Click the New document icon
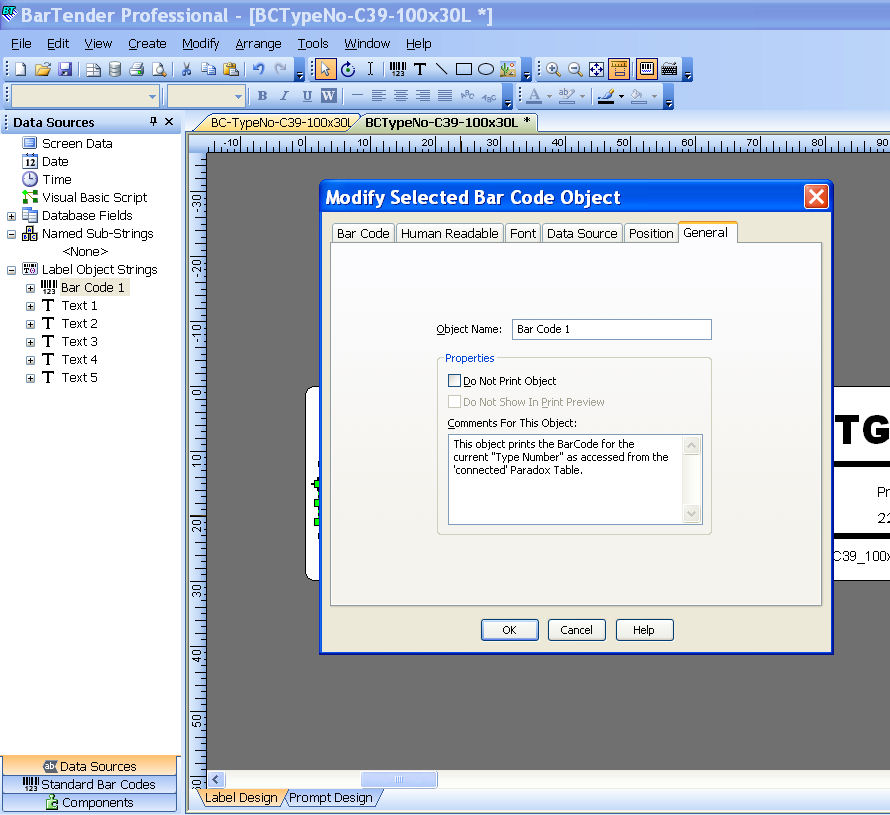This screenshot has height=815, width=890. click(x=20, y=69)
